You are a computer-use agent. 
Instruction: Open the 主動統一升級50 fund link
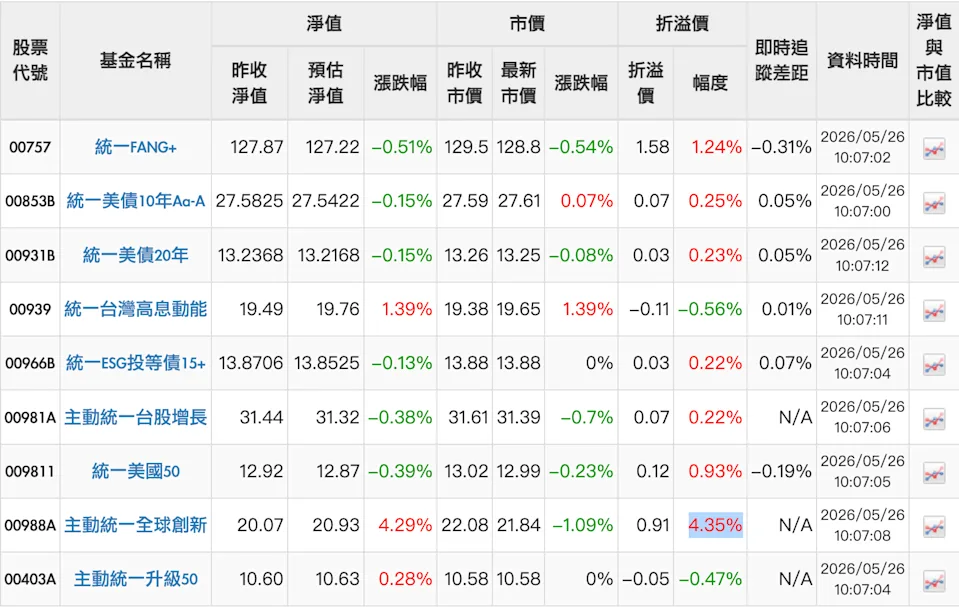(x=136, y=579)
